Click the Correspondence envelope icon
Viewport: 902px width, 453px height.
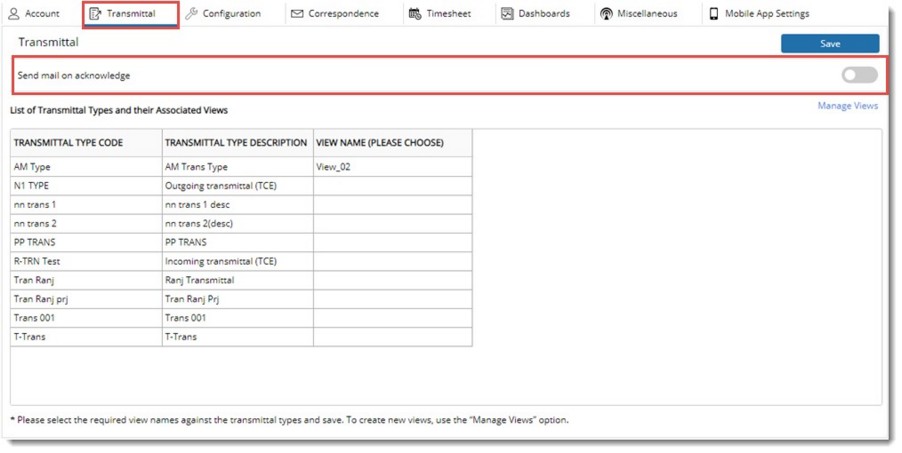pyautogui.click(x=297, y=14)
